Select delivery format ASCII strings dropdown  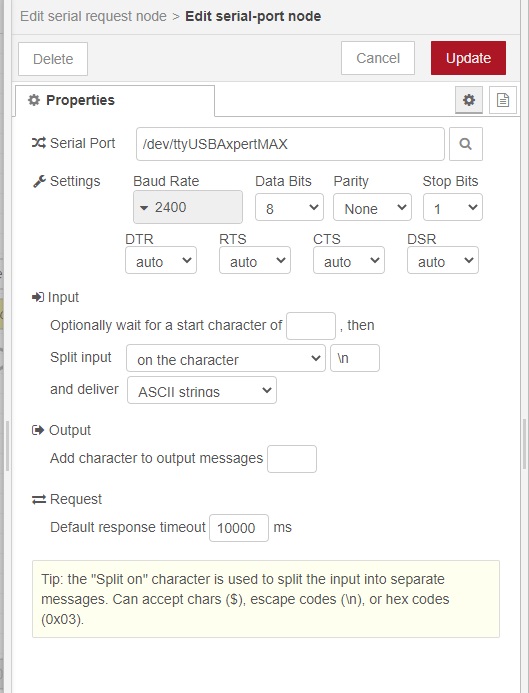pos(202,390)
